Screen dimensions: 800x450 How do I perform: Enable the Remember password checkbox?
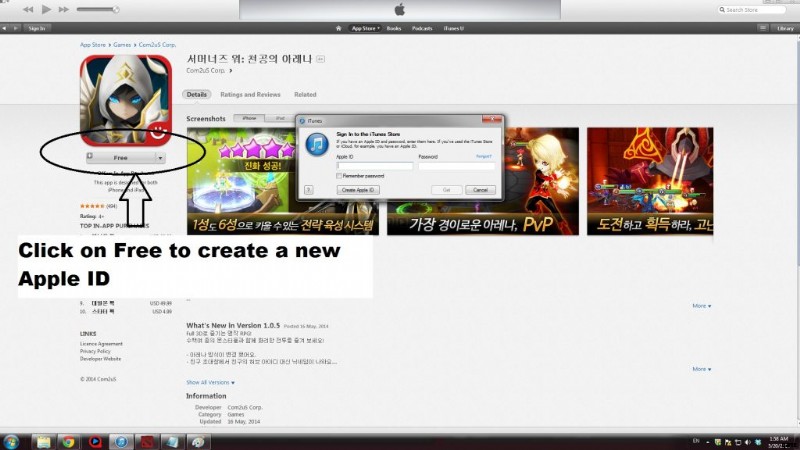pyautogui.click(x=340, y=175)
